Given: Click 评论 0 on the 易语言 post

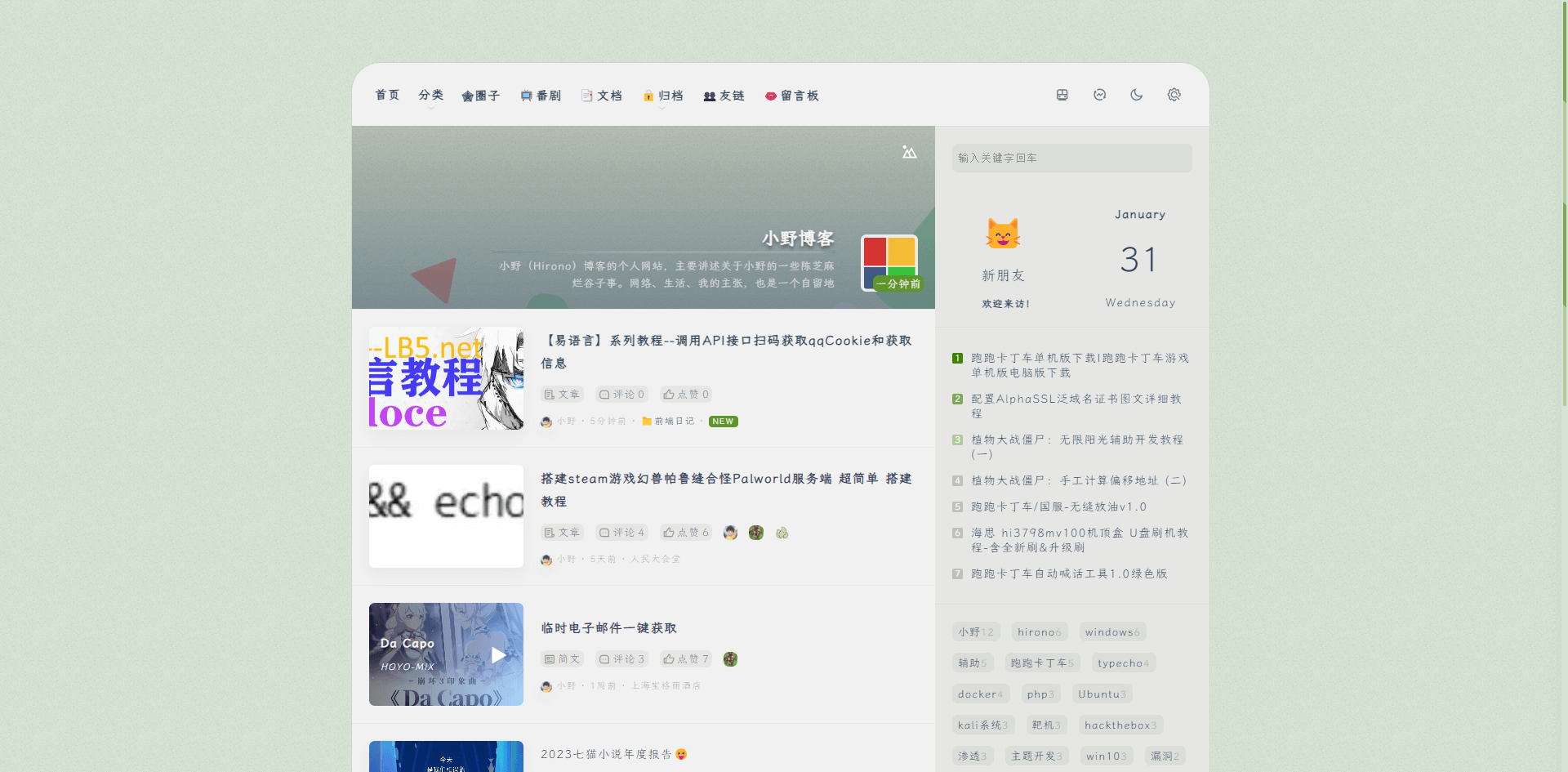Looking at the screenshot, I should pyautogui.click(x=621, y=395).
